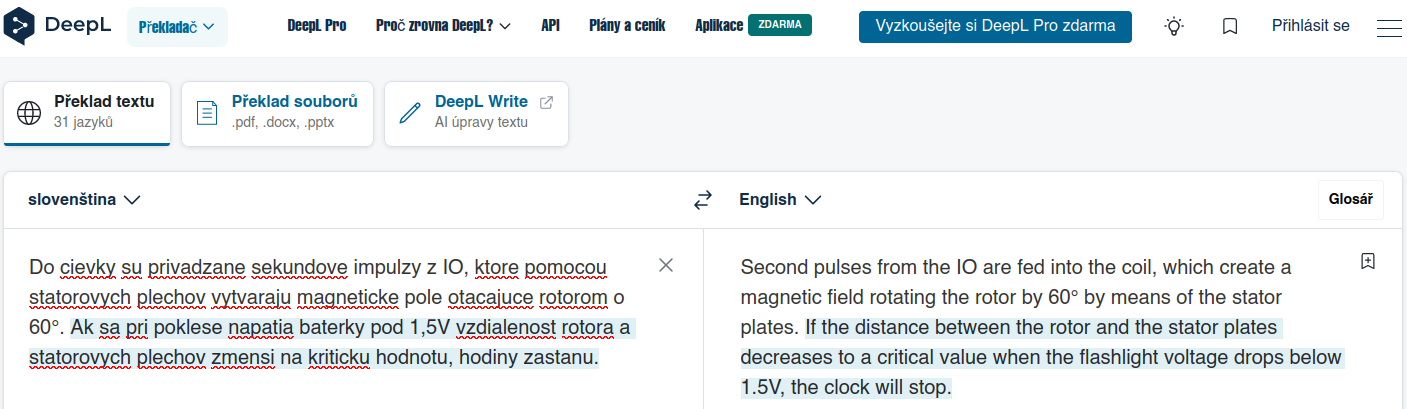Open the slovenština source language dropdown
Viewport: 1407px width, 409px height.
(x=84, y=200)
